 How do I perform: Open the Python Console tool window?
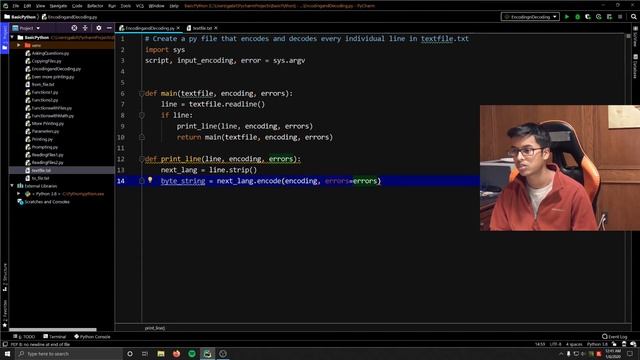click(92, 337)
